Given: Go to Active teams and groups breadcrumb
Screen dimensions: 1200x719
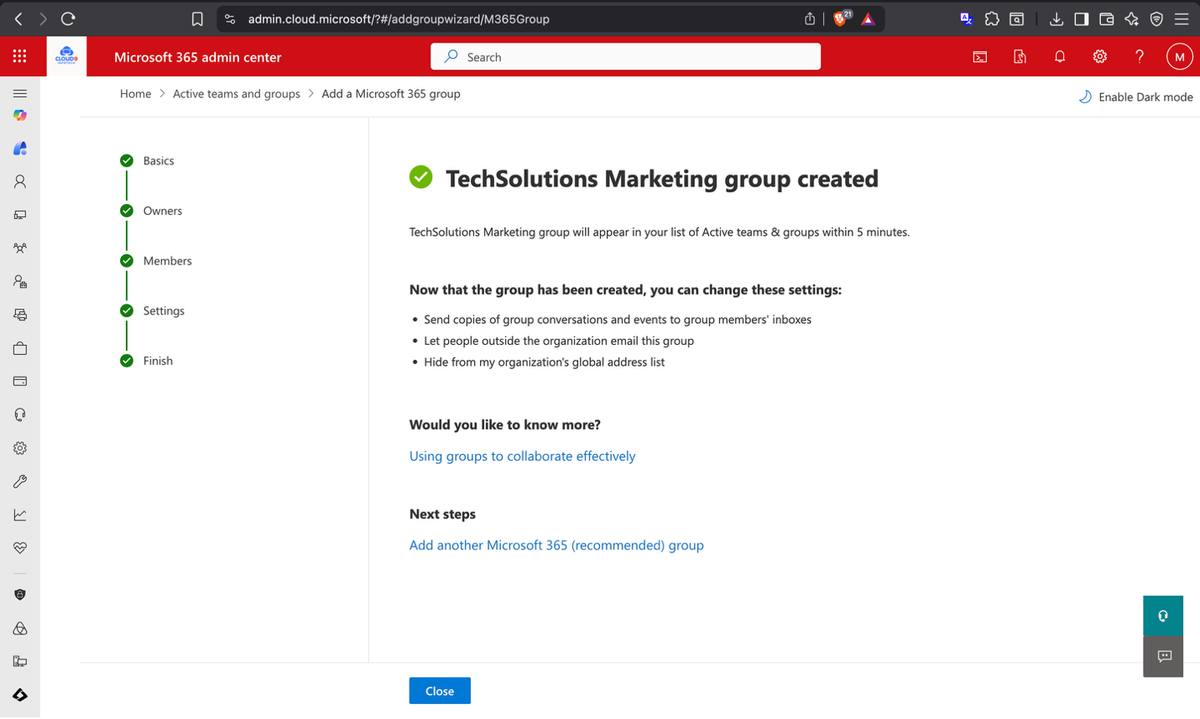Looking at the screenshot, I should (236, 94).
